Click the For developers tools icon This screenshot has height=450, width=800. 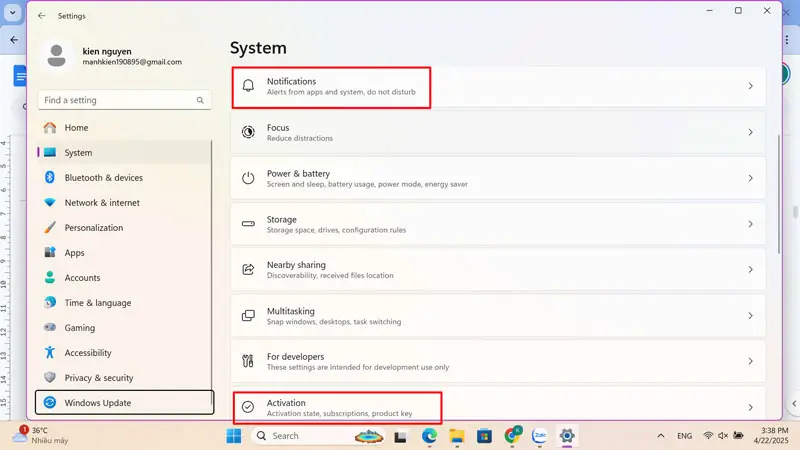[x=248, y=361]
